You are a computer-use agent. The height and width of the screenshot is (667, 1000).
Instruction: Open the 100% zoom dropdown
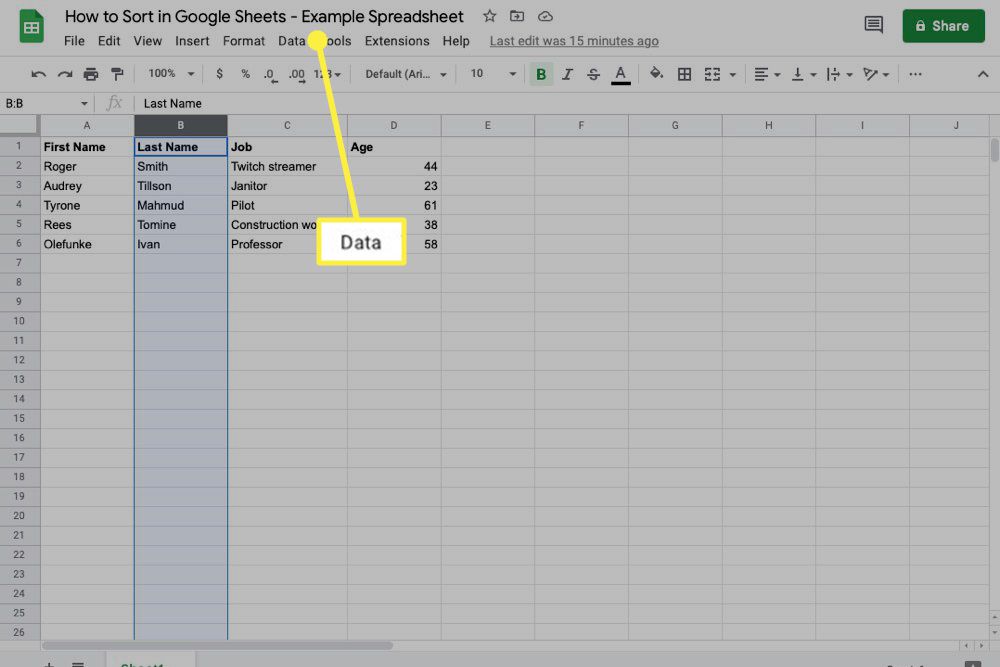171,74
